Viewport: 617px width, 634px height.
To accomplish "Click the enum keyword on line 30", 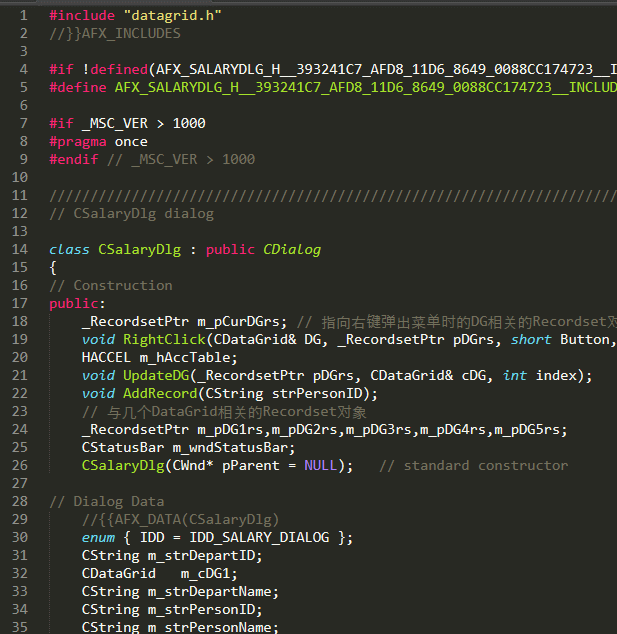I will [98, 538].
